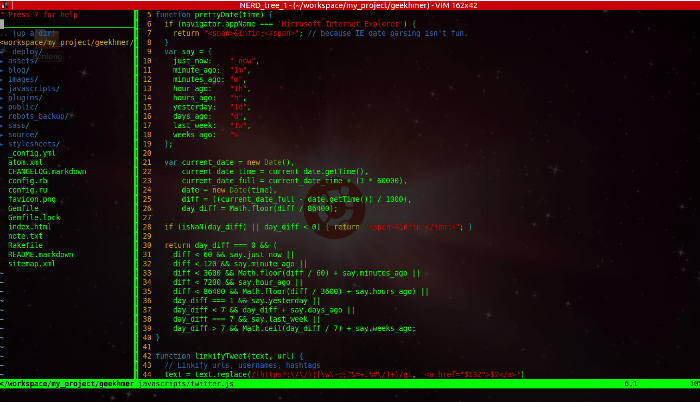The image size is (700, 402).
Task: Click 'current_date_time' assignment on line 22
Action: point(275,172)
